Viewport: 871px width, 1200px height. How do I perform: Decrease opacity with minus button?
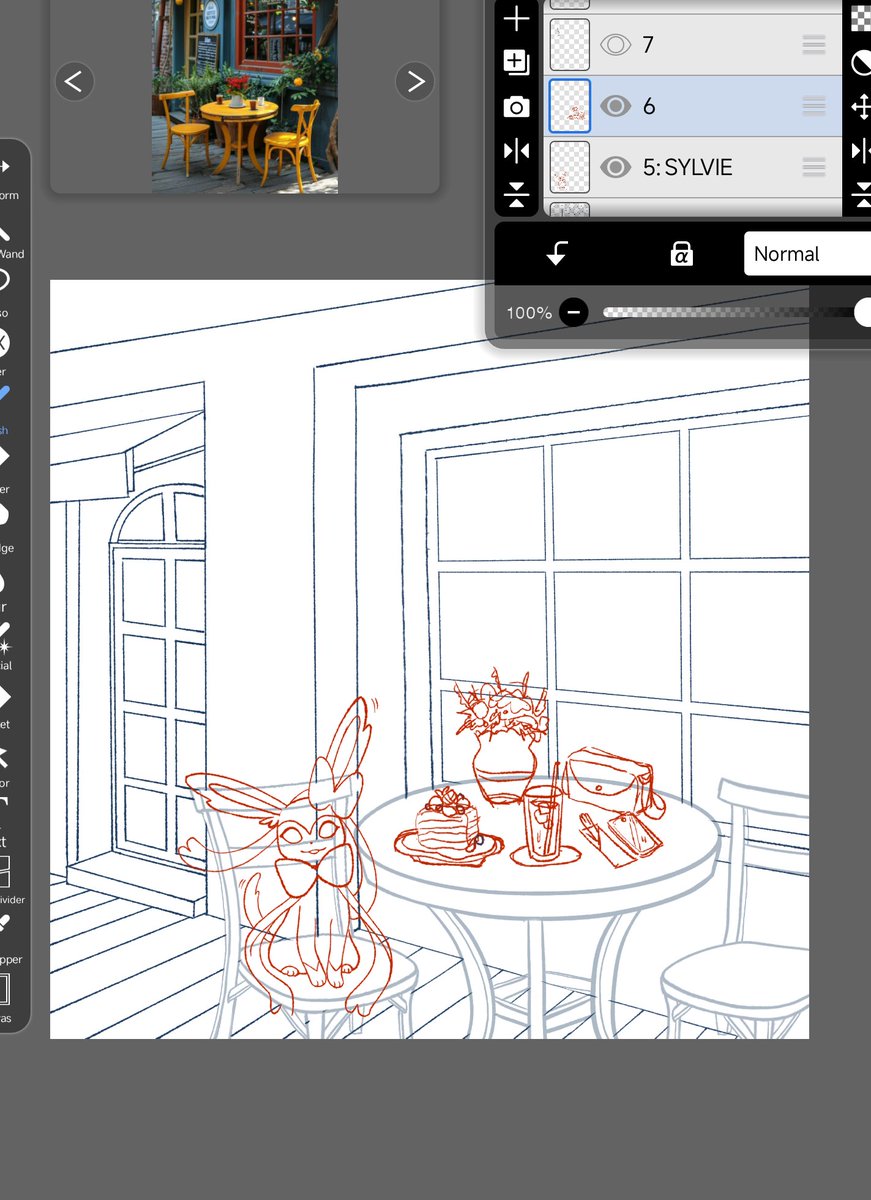click(573, 313)
